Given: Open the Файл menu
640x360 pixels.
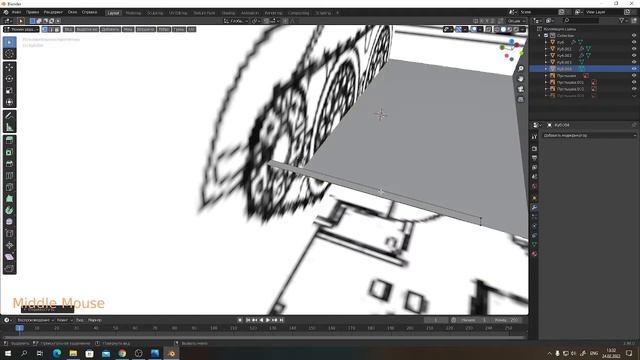Looking at the screenshot, I should tap(16, 12).
